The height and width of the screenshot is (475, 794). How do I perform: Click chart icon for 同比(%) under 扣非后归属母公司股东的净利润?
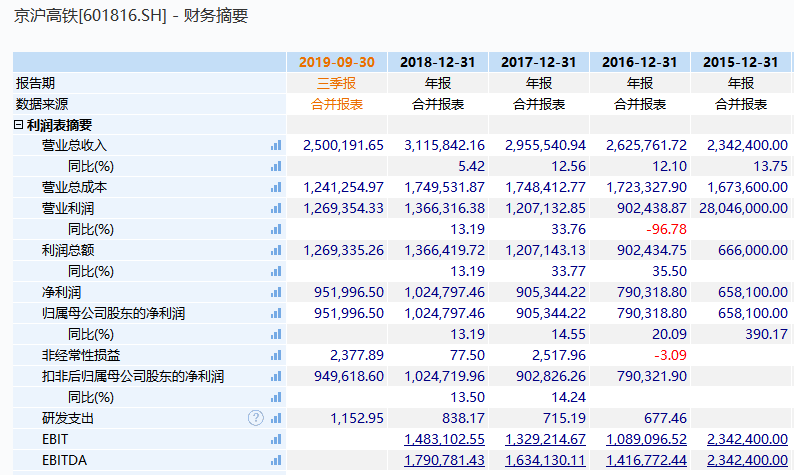click(x=276, y=398)
